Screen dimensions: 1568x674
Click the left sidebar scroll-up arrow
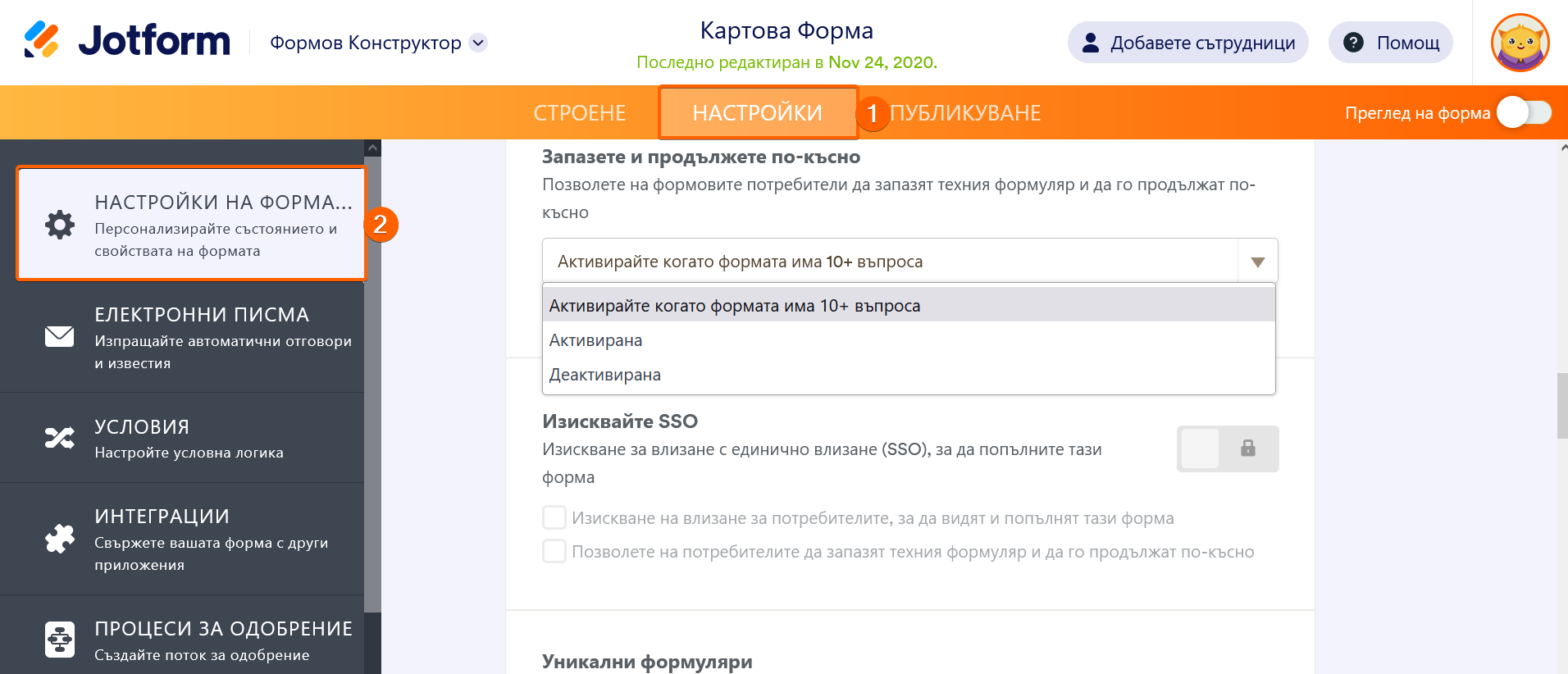[373, 148]
